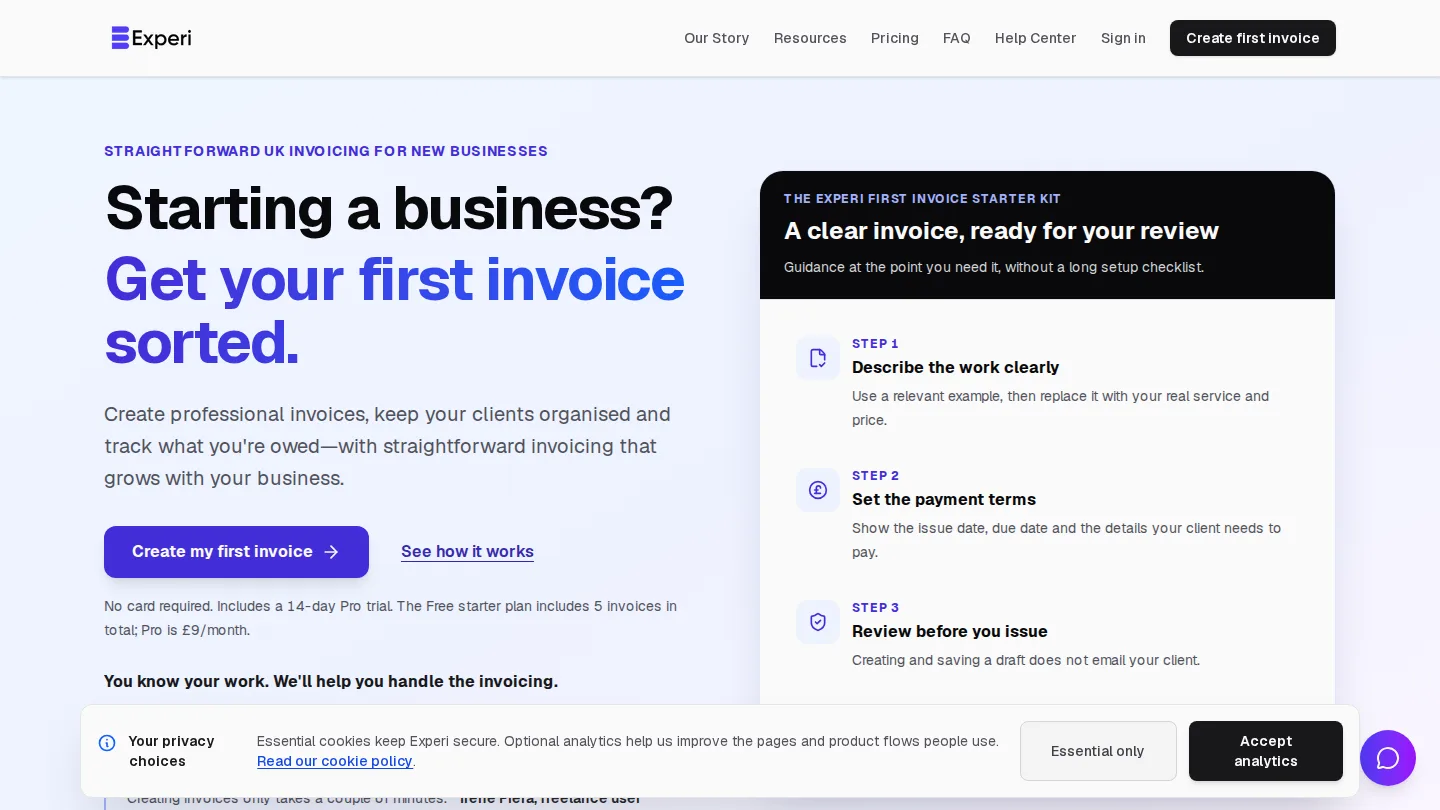Click Create first invoice header button
The width and height of the screenshot is (1440, 810).
(1253, 38)
